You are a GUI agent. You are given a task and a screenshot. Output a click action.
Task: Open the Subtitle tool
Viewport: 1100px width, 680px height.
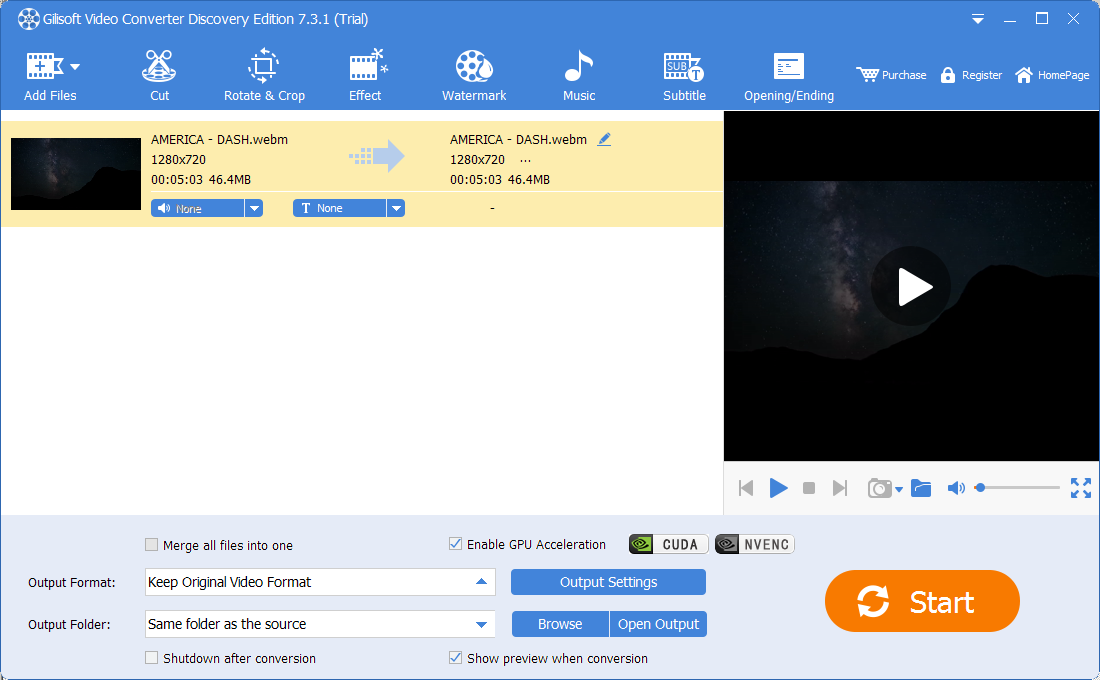(x=684, y=72)
